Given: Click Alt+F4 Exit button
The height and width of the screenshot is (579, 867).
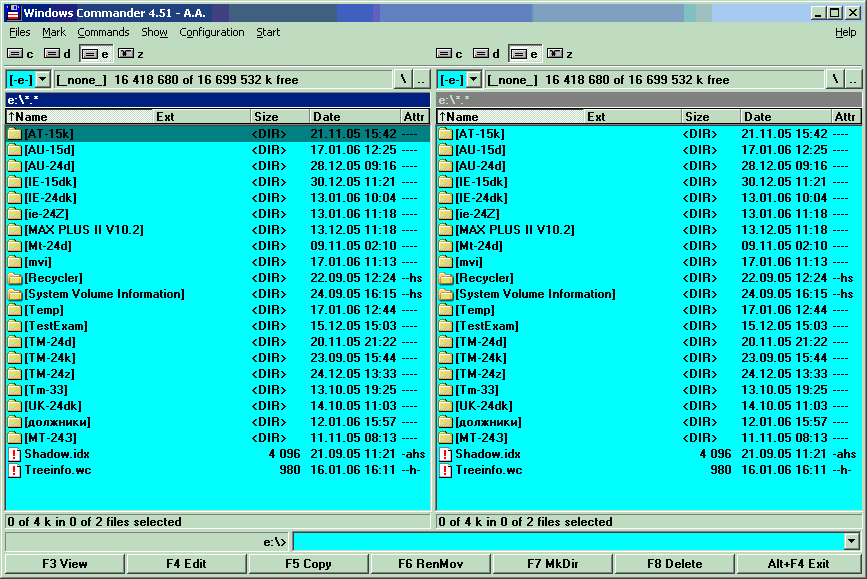Looking at the screenshot, I should click(x=798, y=564).
